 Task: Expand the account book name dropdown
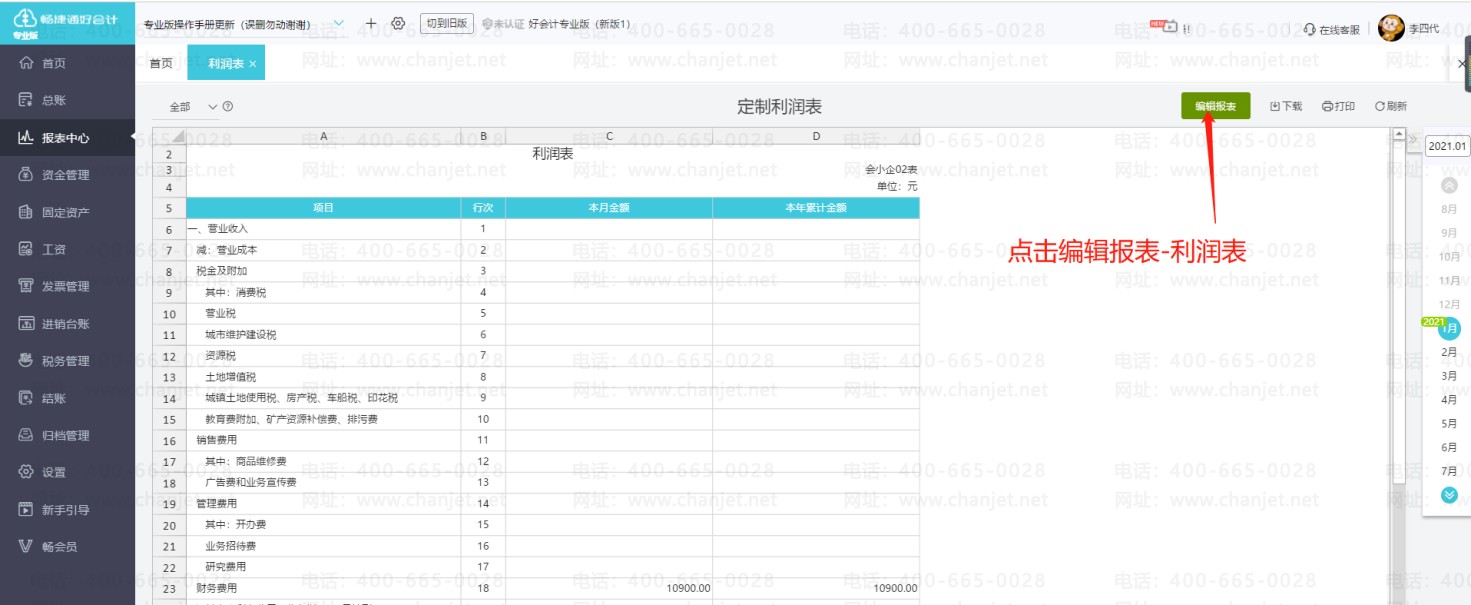pos(338,23)
